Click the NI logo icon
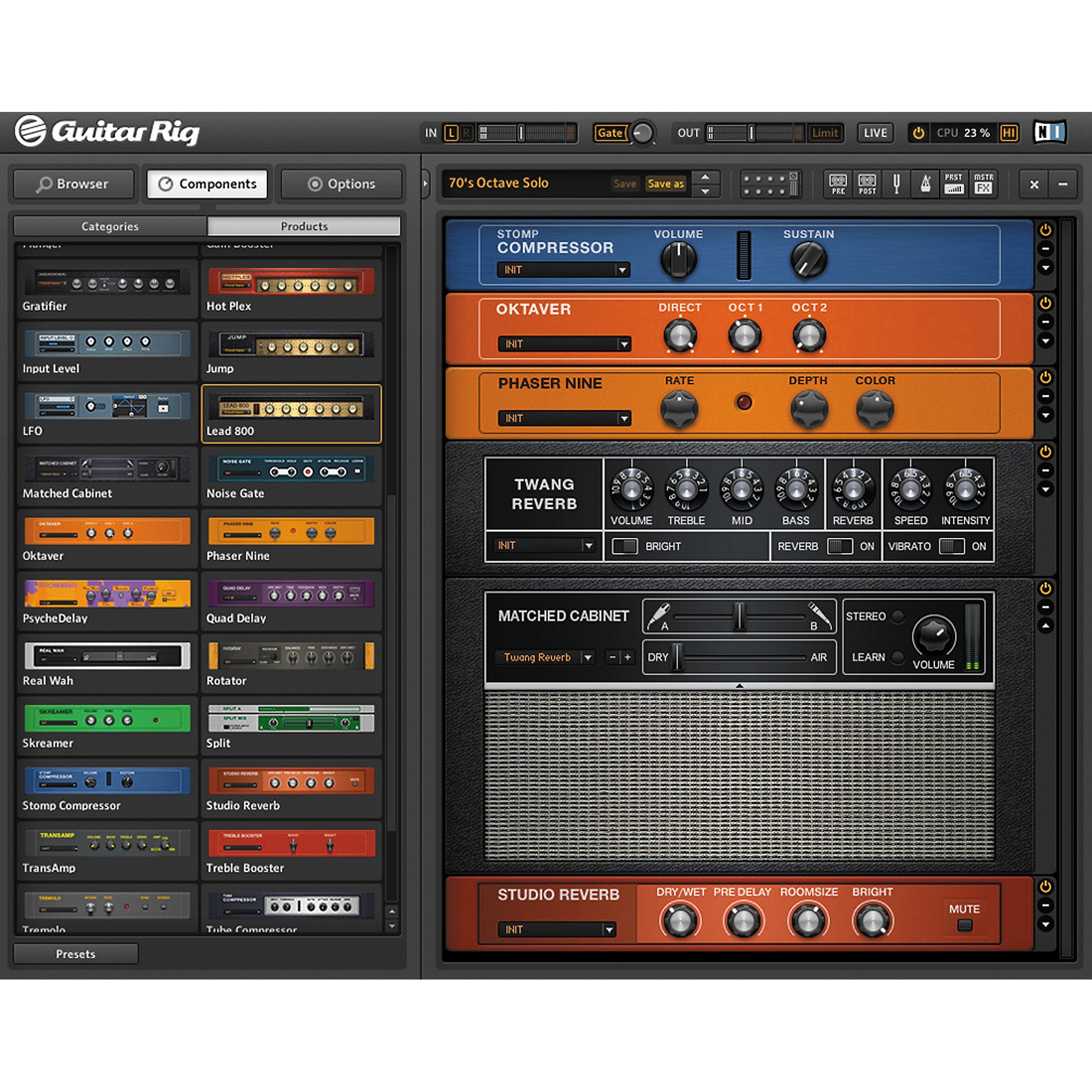Screen dimensions: 1092x1092 (x=1050, y=133)
